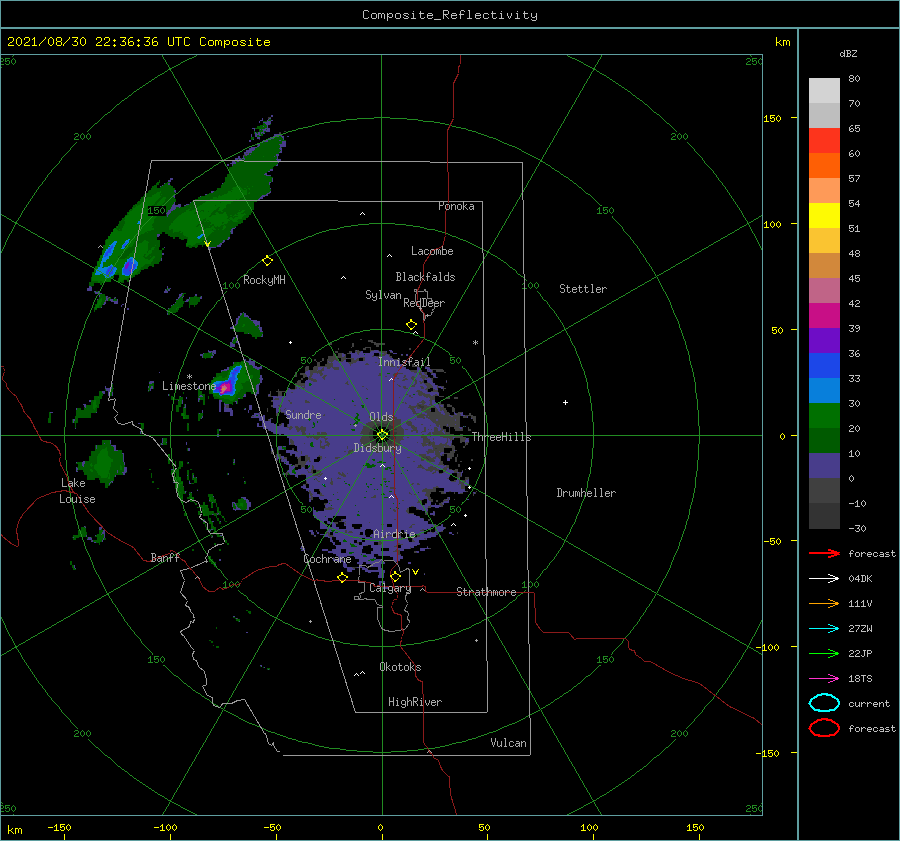Viewport: 900px width, 841px height.
Task: Click the red forecast arrow legend icon
Action: [x=824, y=553]
